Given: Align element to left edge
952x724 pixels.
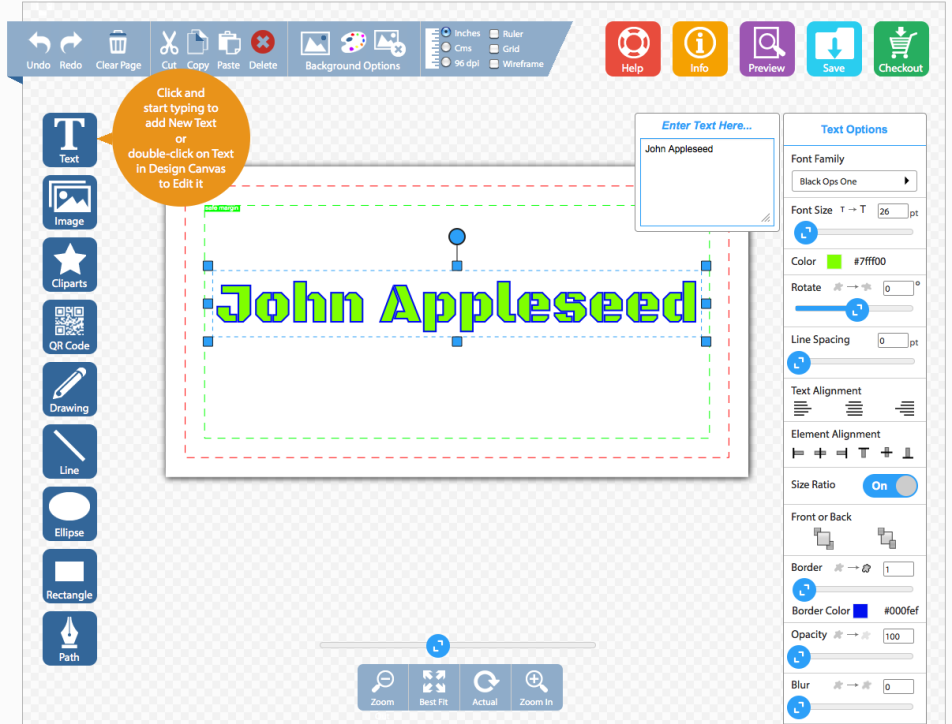Looking at the screenshot, I should pos(798,453).
